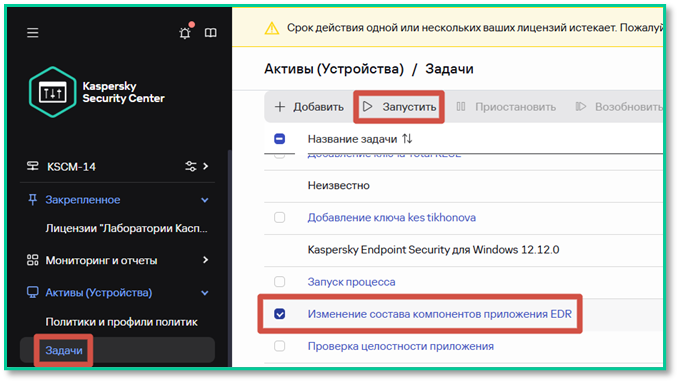The width and height of the screenshot is (679, 383).
Task: Click the KSCM-14 server icon
Action: [x=32, y=166]
